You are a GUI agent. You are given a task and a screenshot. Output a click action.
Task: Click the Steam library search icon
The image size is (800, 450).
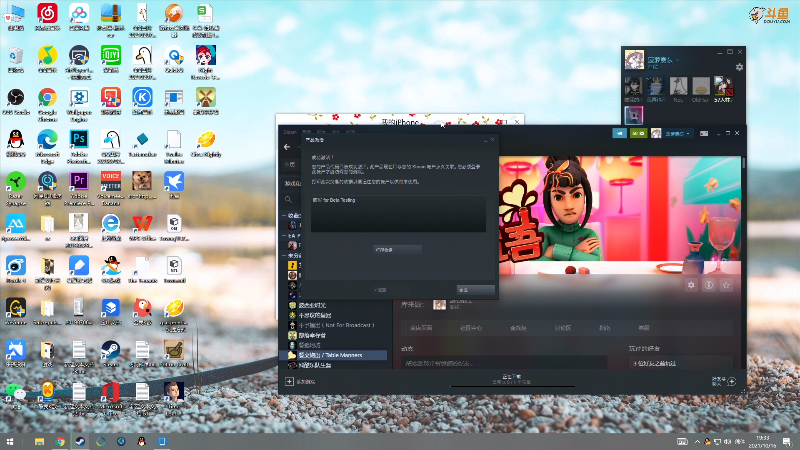click(288, 199)
